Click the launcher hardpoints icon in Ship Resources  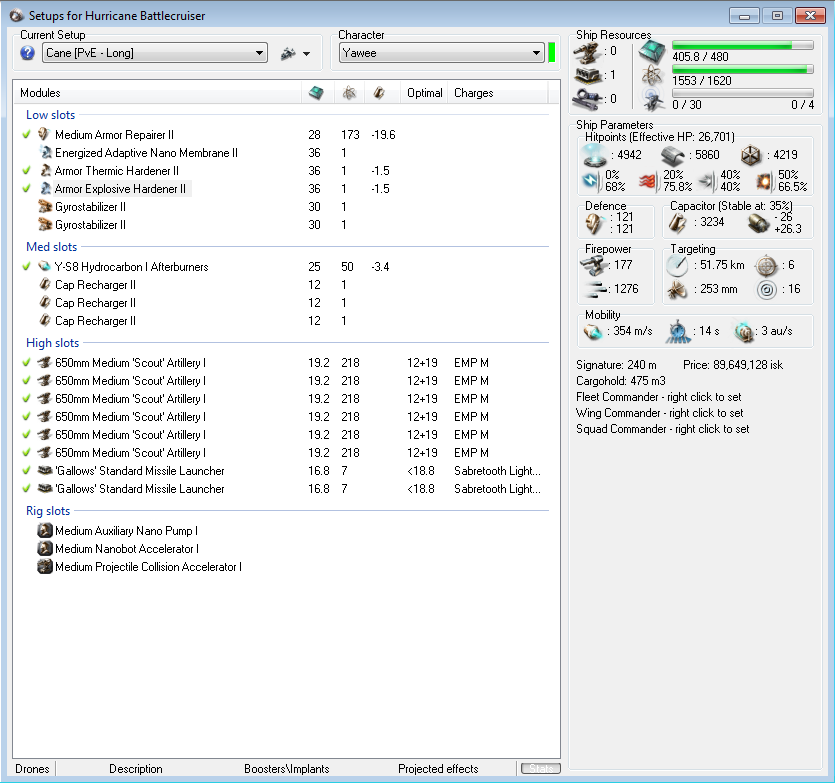[x=588, y=76]
